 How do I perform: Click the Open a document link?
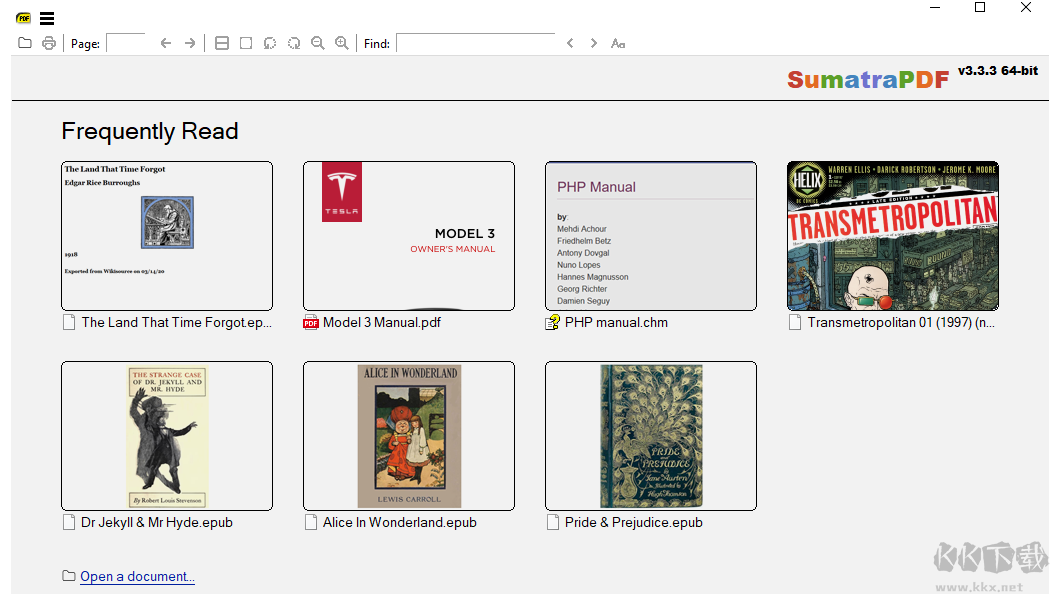click(x=137, y=577)
